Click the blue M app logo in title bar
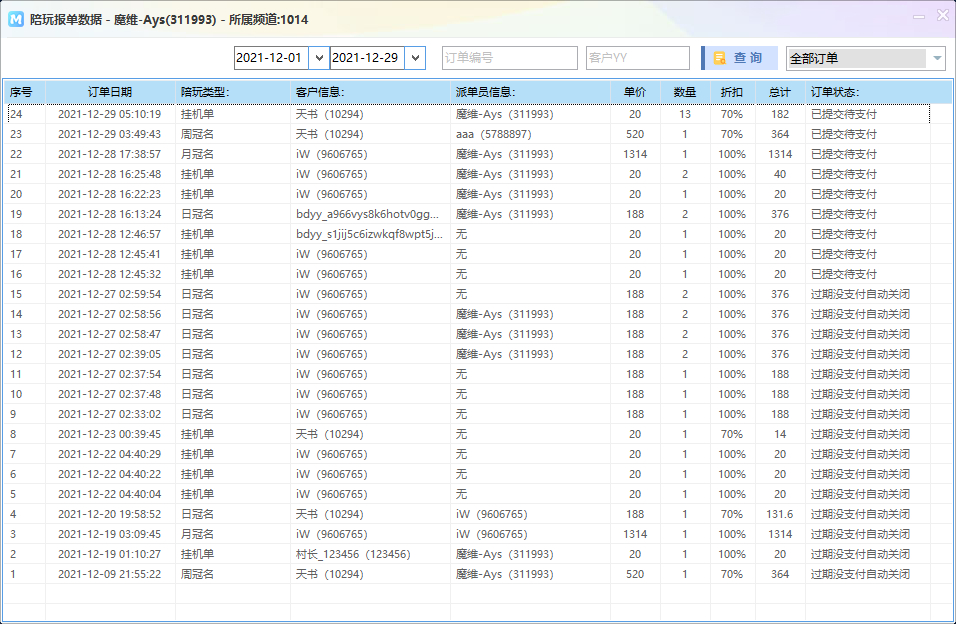 (16, 20)
